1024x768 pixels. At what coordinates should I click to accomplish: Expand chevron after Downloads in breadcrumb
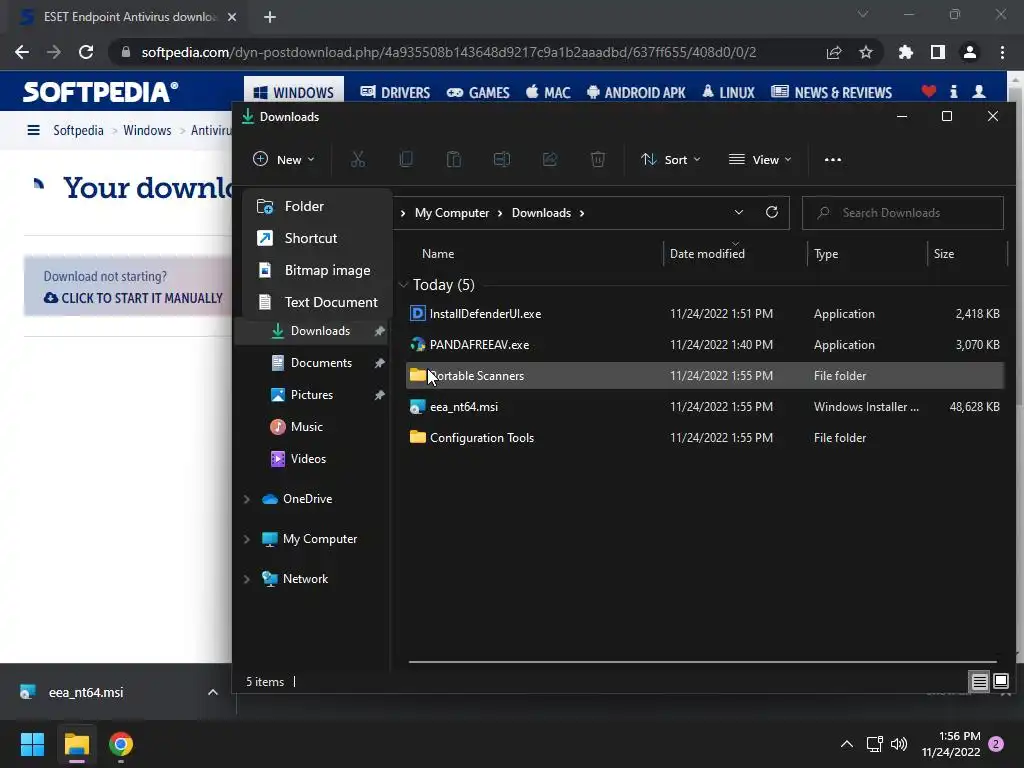[582, 213]
